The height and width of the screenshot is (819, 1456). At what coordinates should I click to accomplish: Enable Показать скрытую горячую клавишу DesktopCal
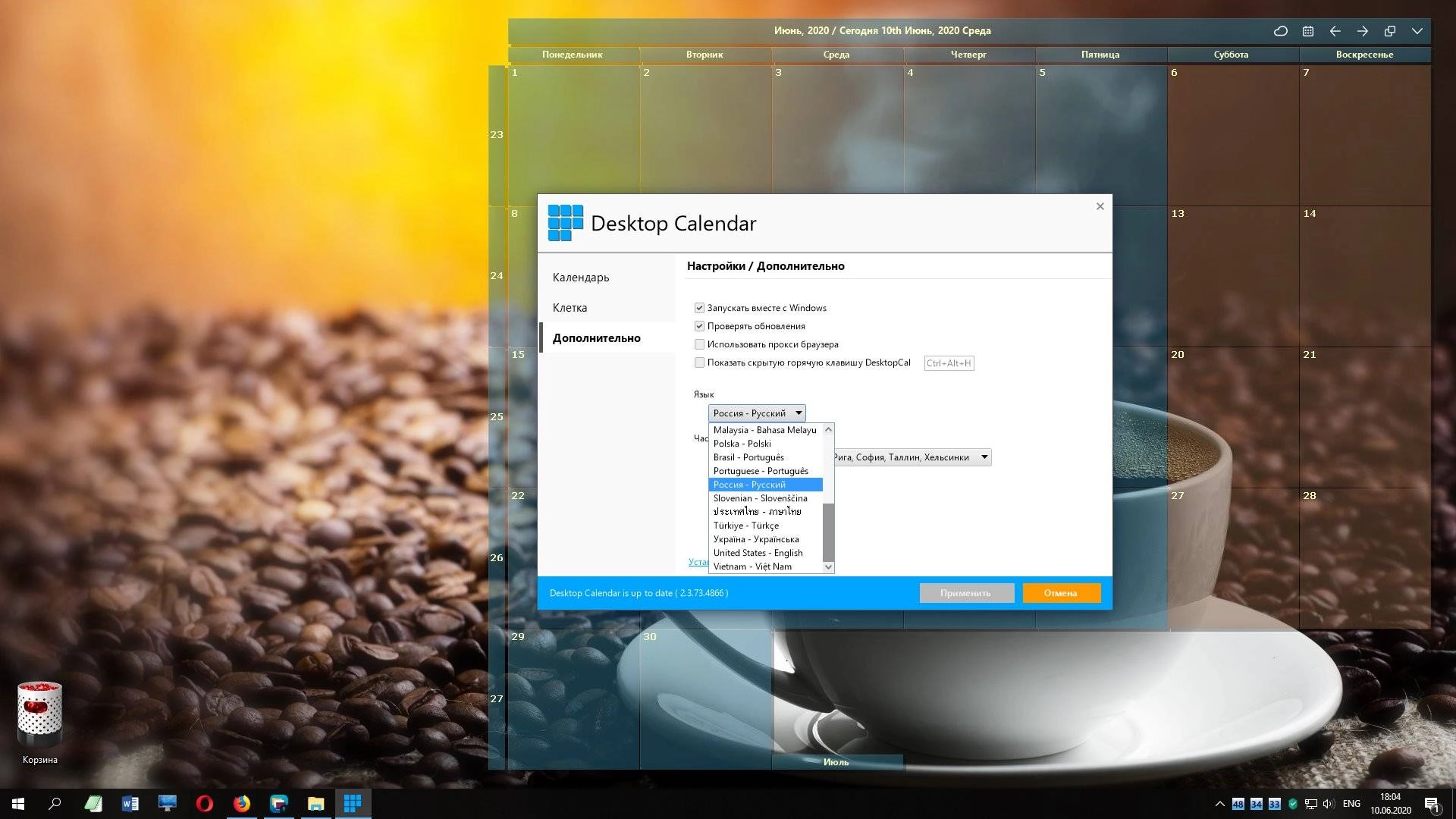pyautogui.click(x=699, y=362)
